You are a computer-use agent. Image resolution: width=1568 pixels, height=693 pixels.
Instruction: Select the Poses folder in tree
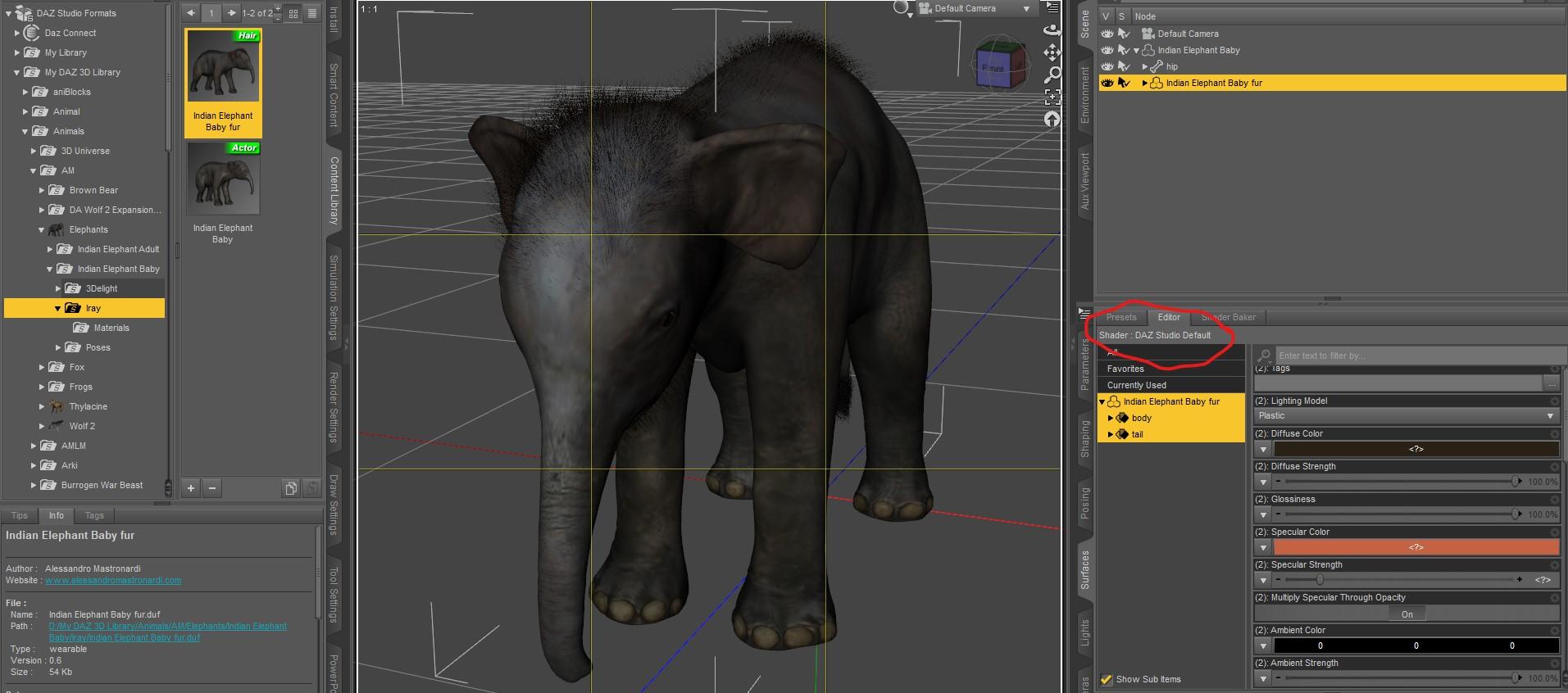point(98,347)
